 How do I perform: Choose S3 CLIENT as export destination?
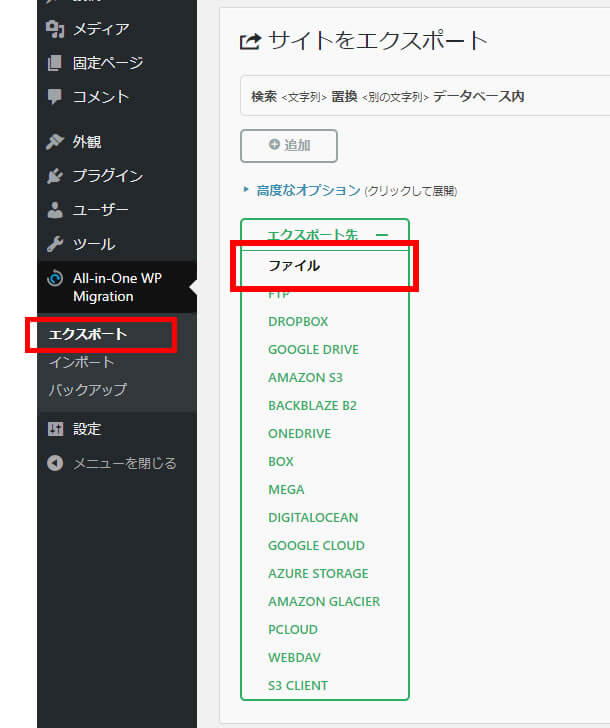click(298, 686)
